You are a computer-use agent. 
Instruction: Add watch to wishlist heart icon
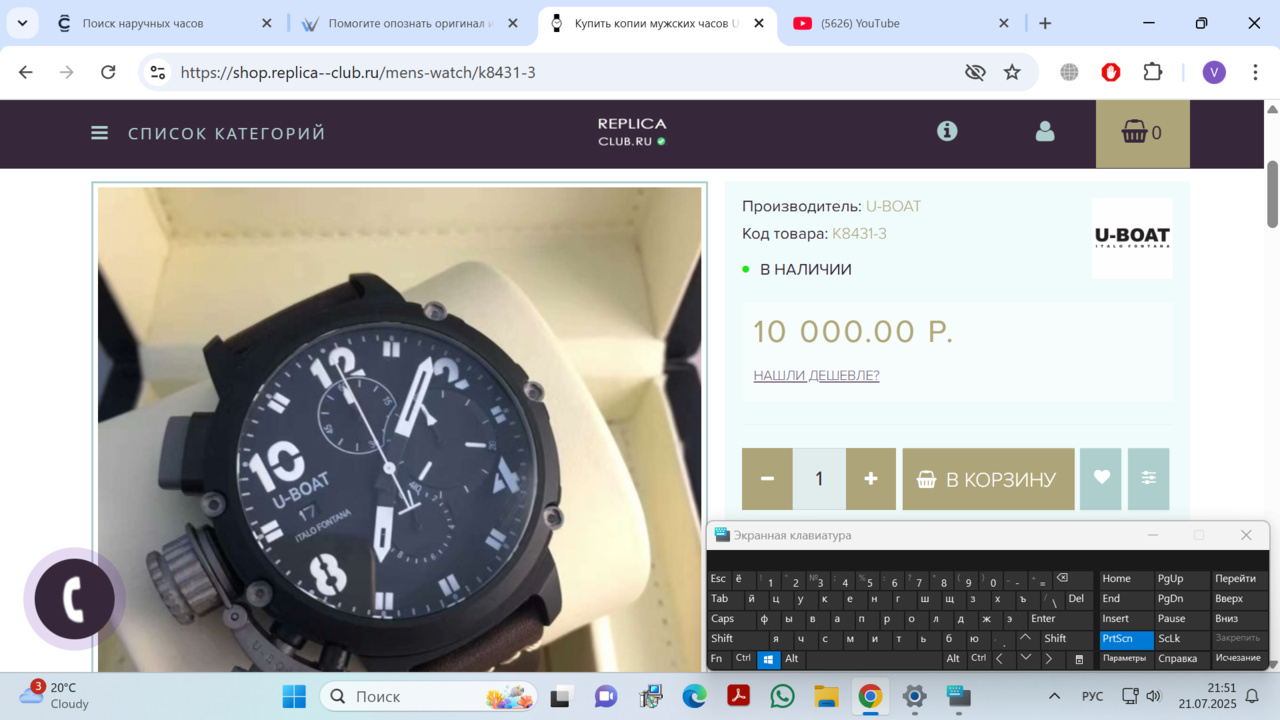point(1101,479)
